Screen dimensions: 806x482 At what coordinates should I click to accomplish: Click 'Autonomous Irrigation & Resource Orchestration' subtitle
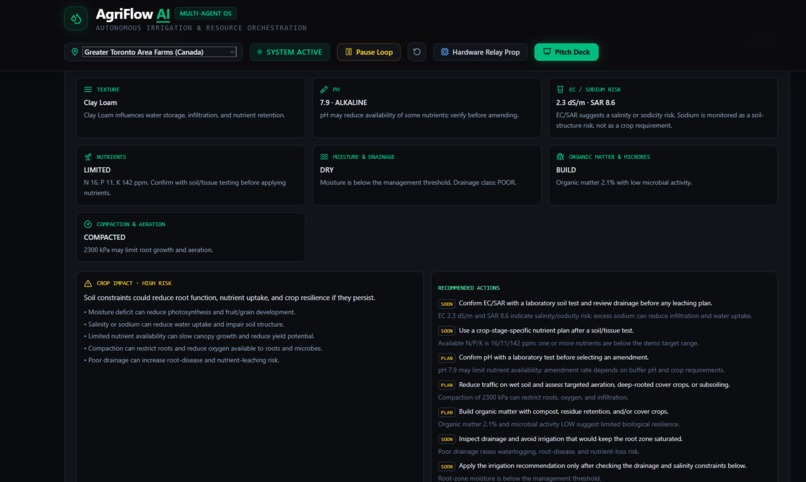click(x=201, y=28)
